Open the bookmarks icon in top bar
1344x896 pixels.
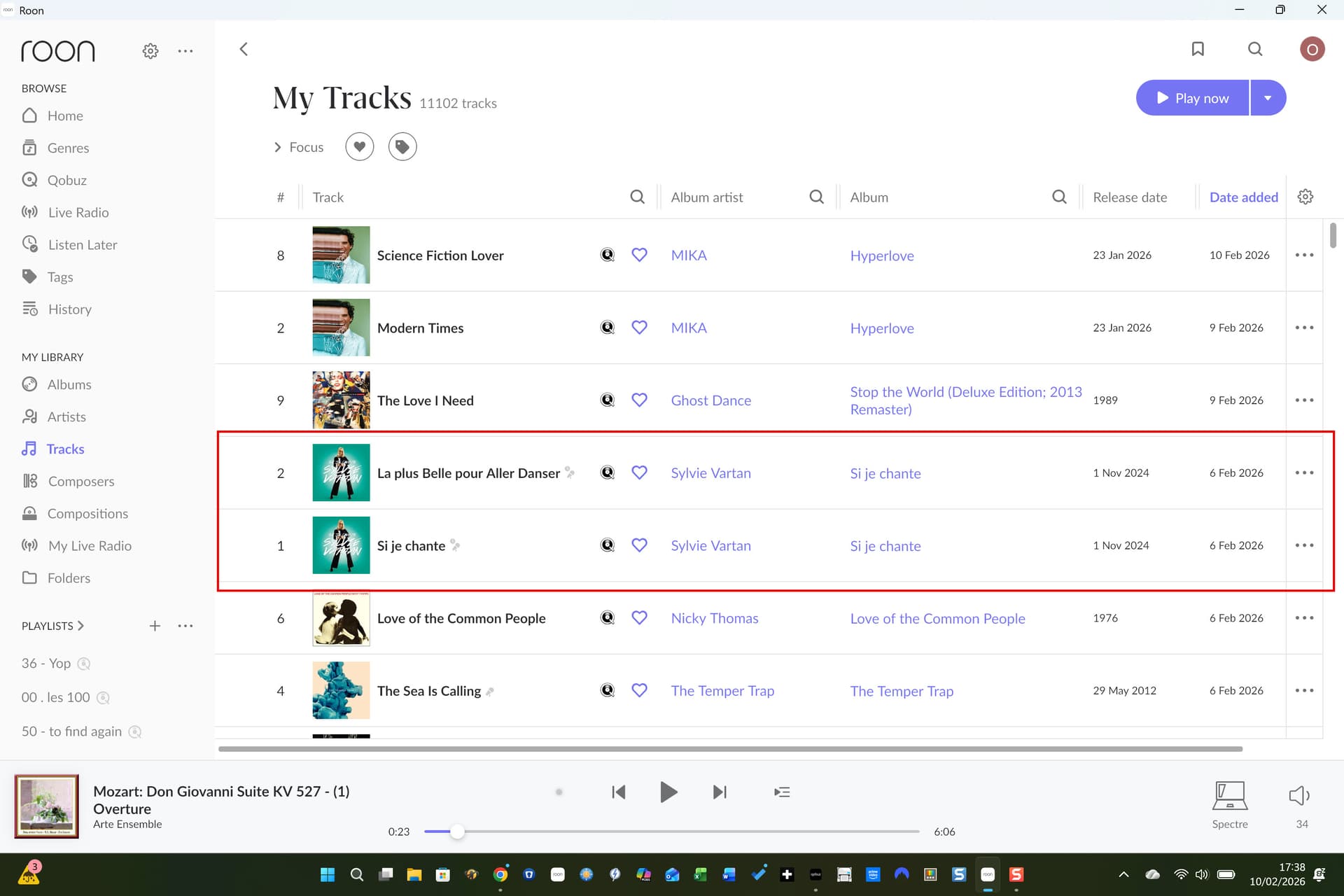[x=1198, y=49]
